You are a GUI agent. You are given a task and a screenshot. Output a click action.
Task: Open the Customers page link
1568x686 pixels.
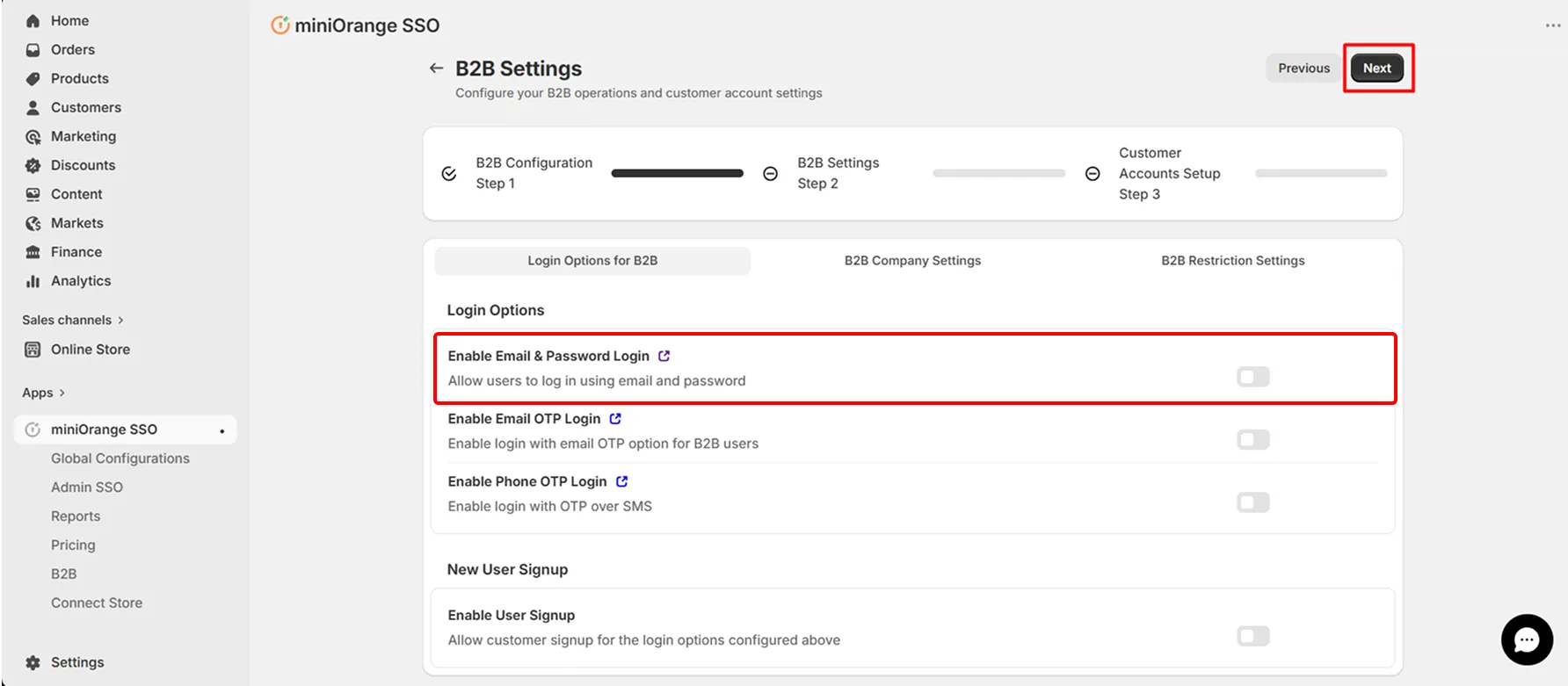[86, 108]
